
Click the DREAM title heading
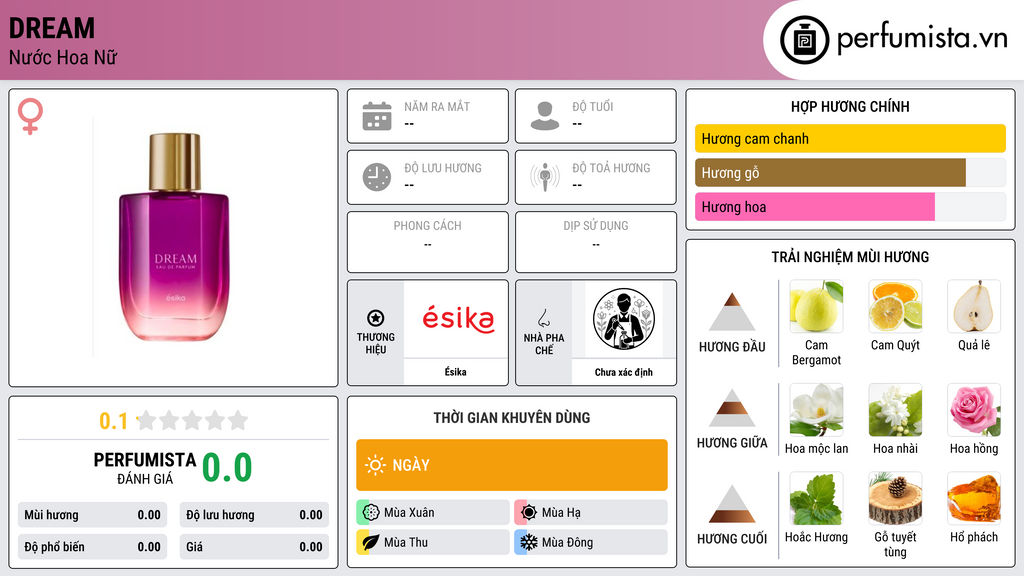click(x=52, y=29)
